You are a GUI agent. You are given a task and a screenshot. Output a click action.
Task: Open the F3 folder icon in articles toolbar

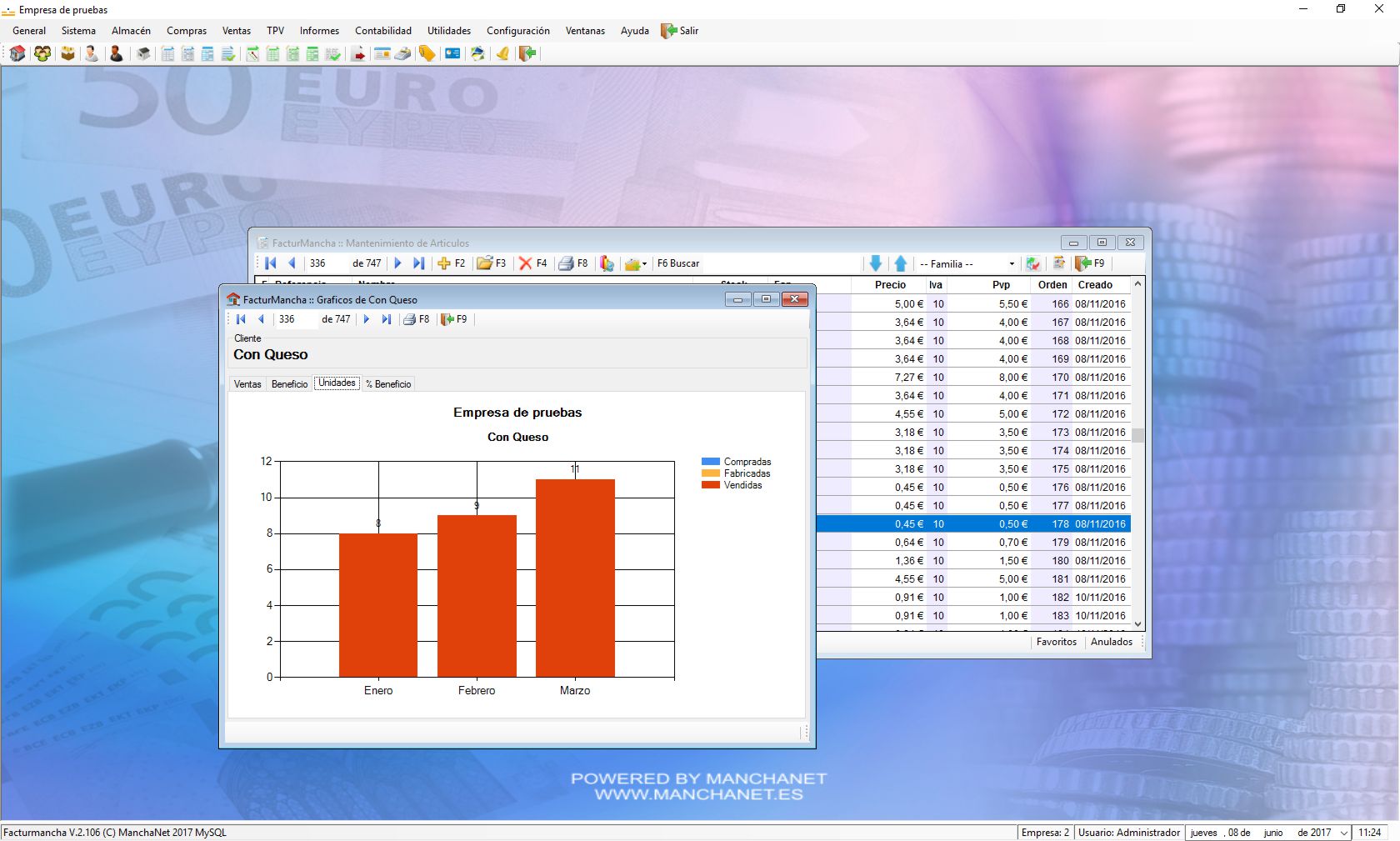tap(484, 263)
